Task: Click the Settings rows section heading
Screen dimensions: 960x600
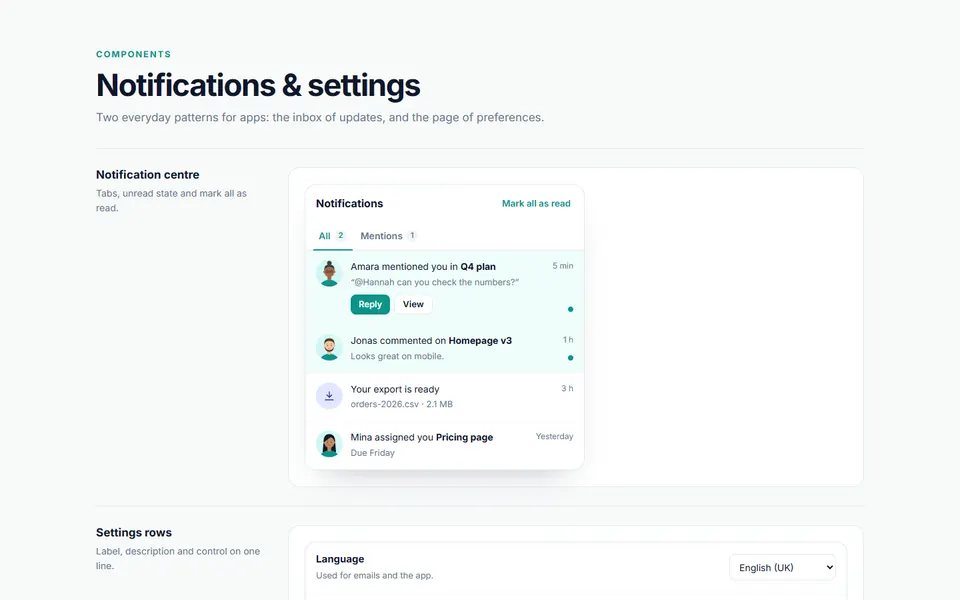Action: point(133,533)
